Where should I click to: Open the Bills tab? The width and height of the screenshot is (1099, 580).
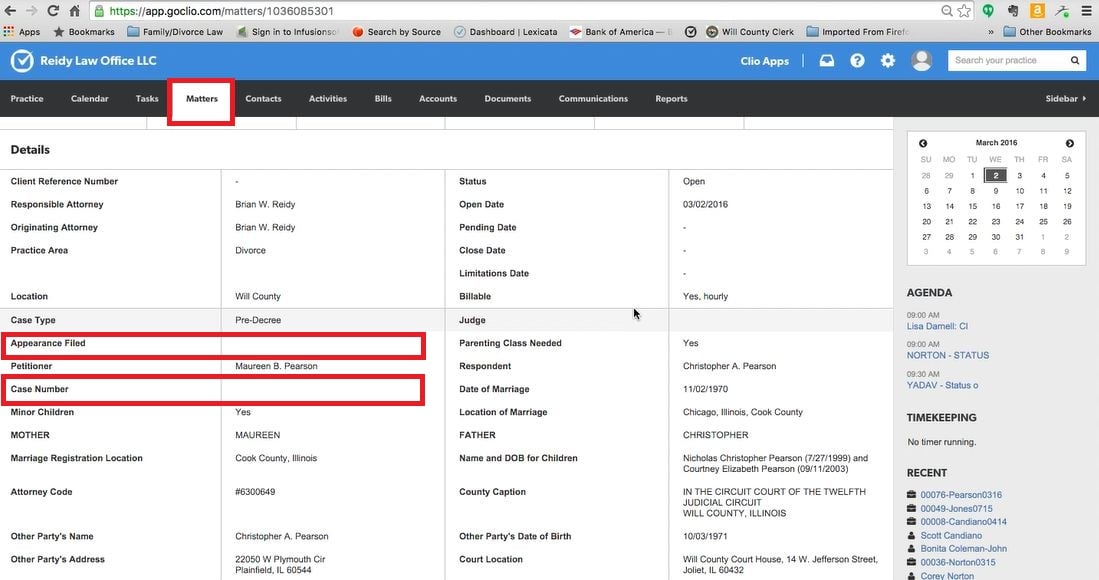coord(383,99)
